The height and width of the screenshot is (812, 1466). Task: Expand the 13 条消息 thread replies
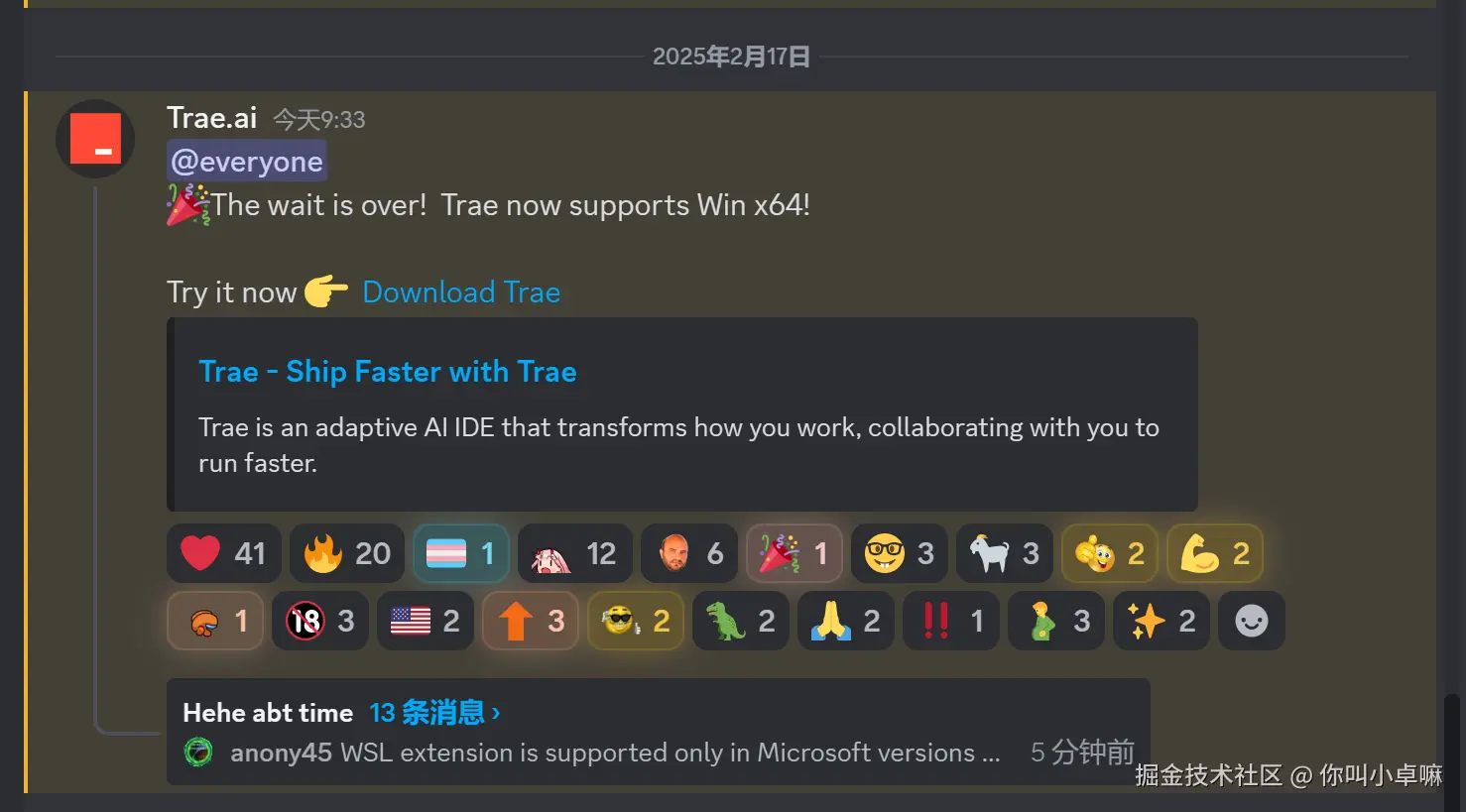[x=434, y=713]
